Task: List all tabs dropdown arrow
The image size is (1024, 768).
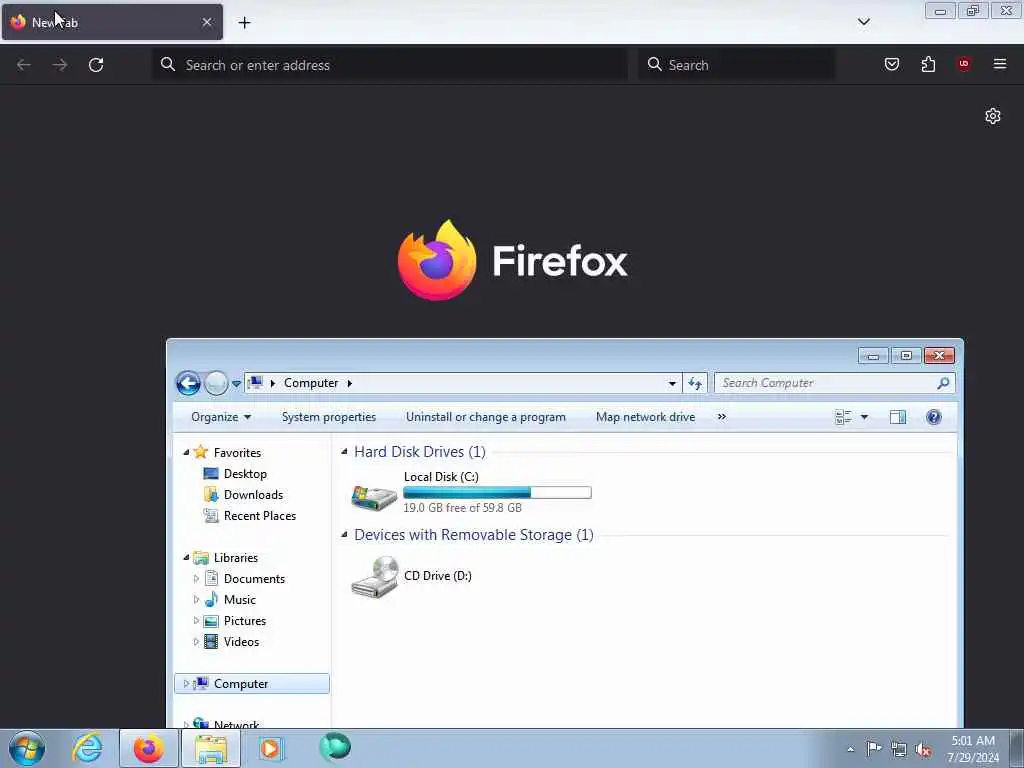Action: point(863,22)
